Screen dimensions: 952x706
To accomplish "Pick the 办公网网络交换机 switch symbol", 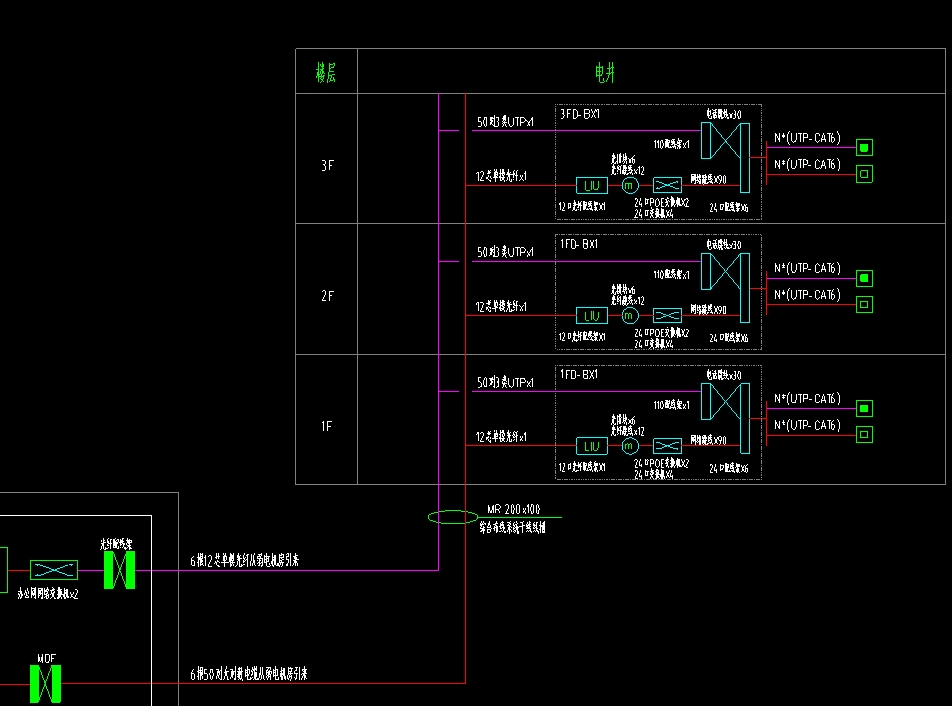I will pyautogui.click(x=53, y=570).
